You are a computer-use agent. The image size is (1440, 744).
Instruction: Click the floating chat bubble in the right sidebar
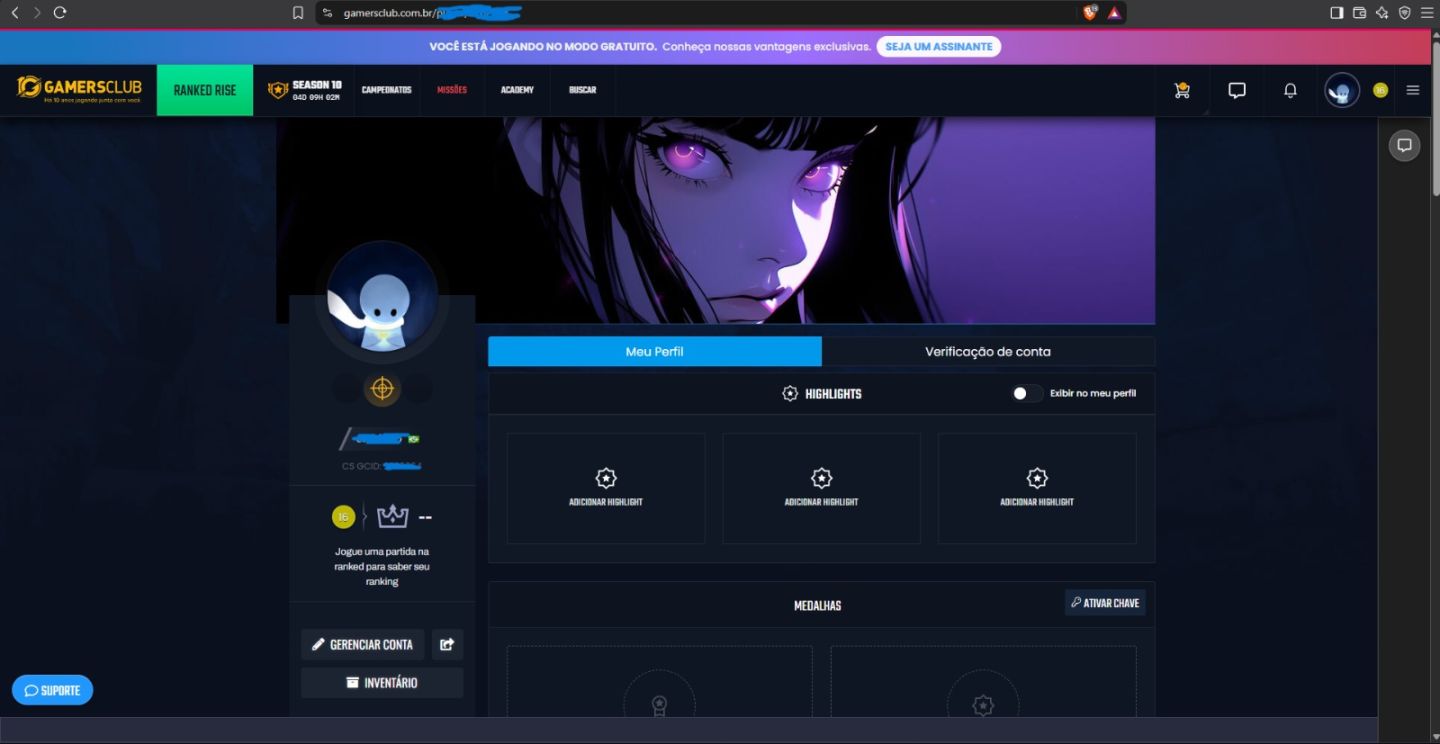(x=1404, y=145)
